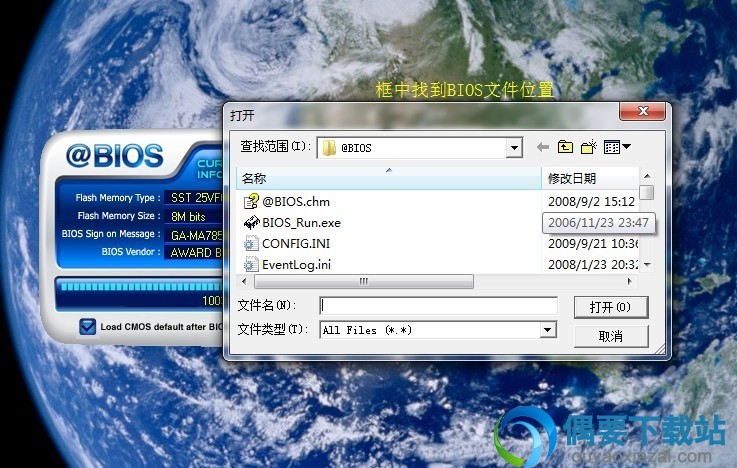Click the 文件名 filename input field
737x468 pixels.
coord(439,306)
